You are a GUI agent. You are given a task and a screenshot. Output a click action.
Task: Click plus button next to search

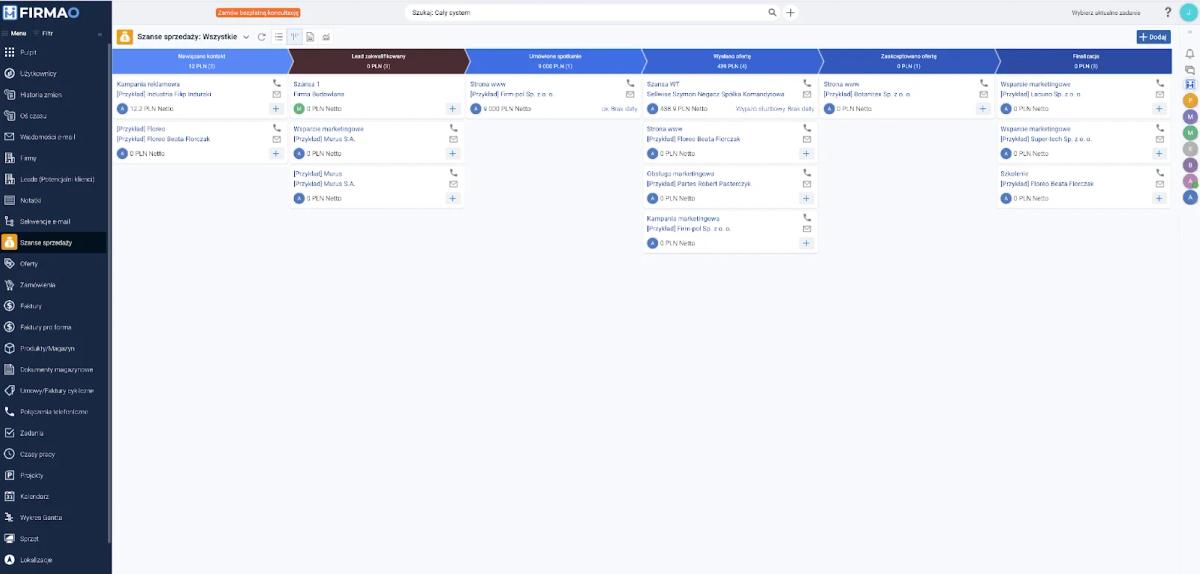790,12
